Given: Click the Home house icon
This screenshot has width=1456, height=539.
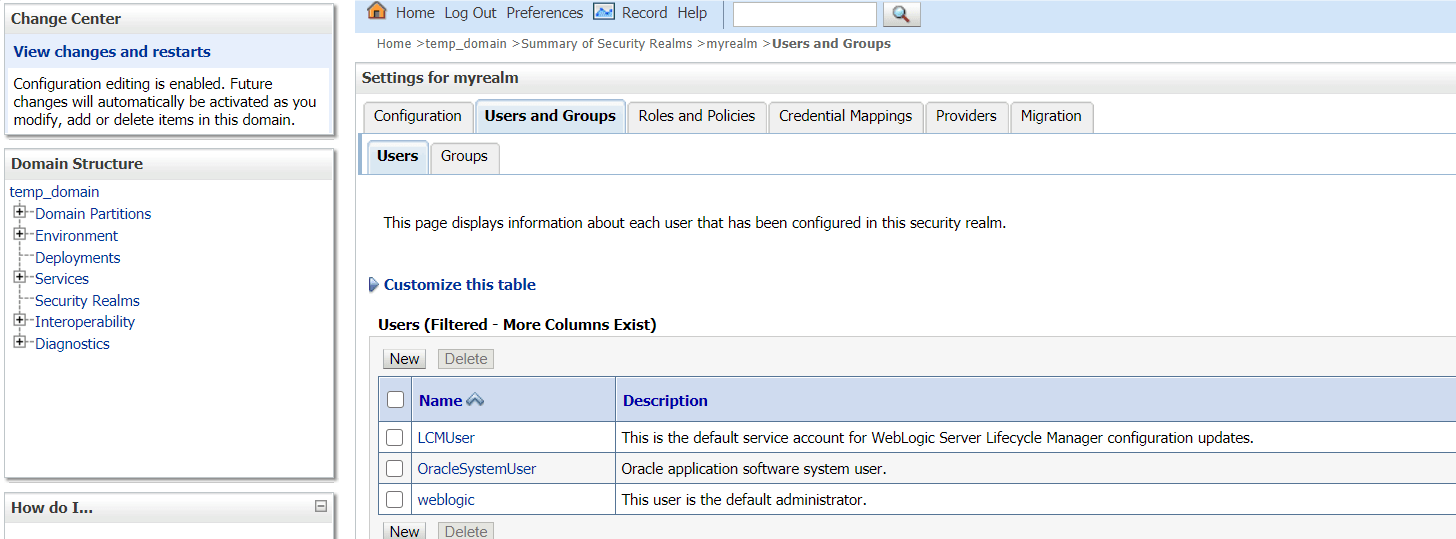Looking at the screenshot, I should tap(377, 12).
